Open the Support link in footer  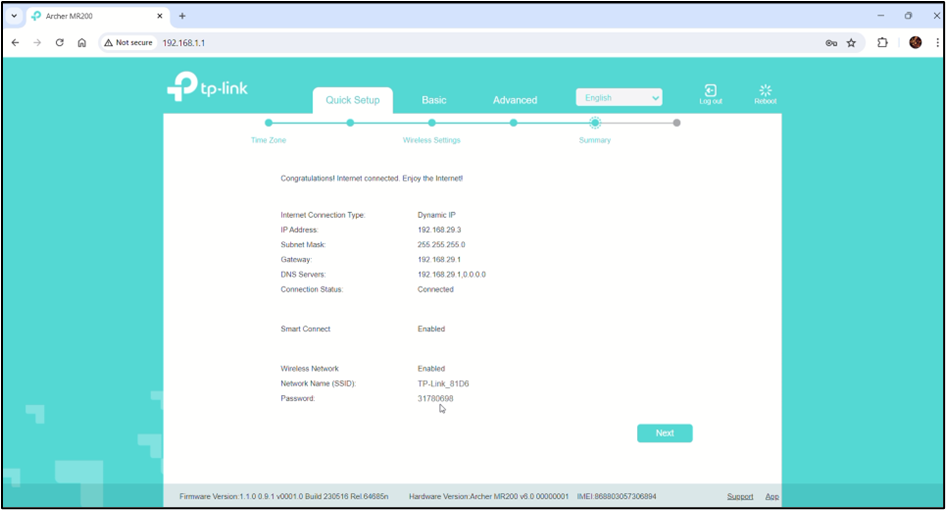tap(740, 496)
